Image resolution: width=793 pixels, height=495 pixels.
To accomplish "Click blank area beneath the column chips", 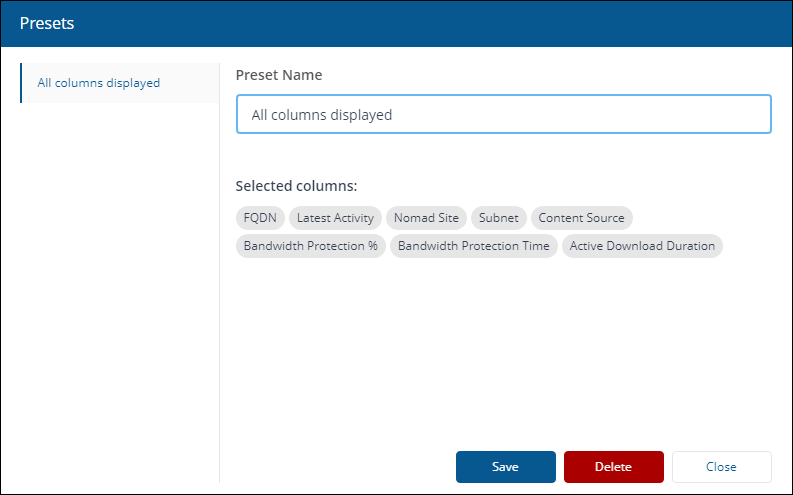I will (500, 350).
